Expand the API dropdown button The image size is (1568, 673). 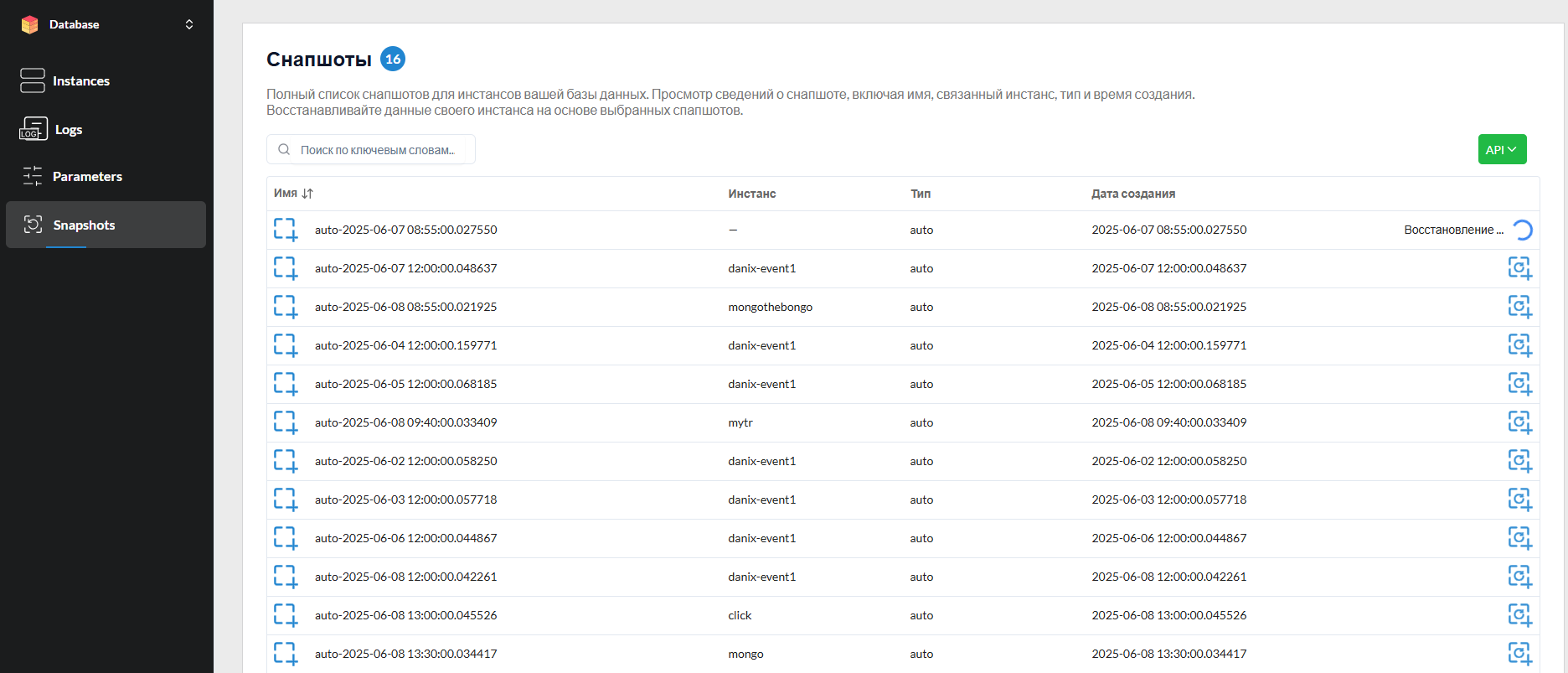1502,149
